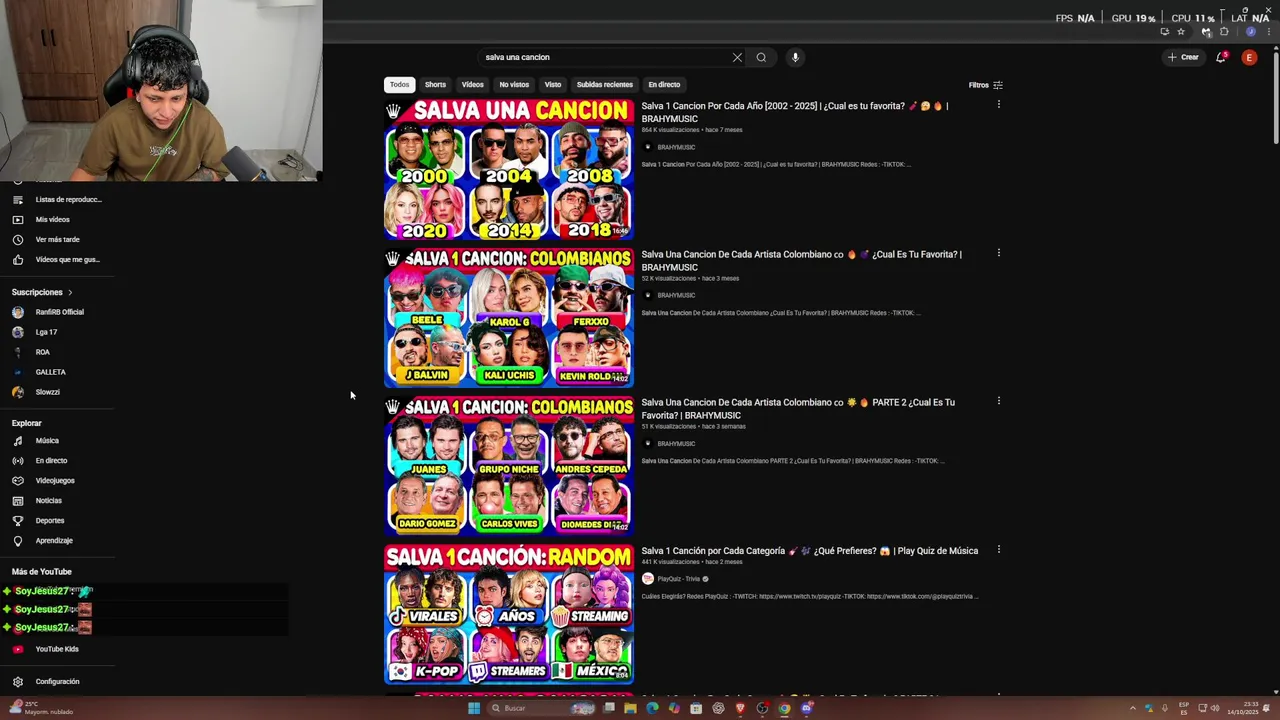The height and width of the screenshot is (720, 1280).
Task: Open the Colombiano PARTE 2 video title
Action: (x=798, y=408)
